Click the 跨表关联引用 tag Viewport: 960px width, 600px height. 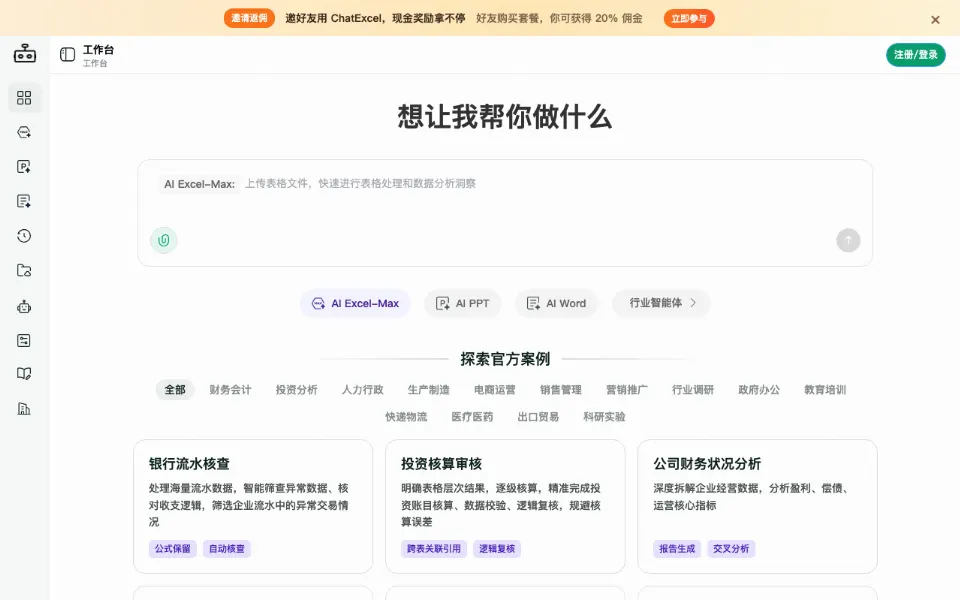point(434,549)
